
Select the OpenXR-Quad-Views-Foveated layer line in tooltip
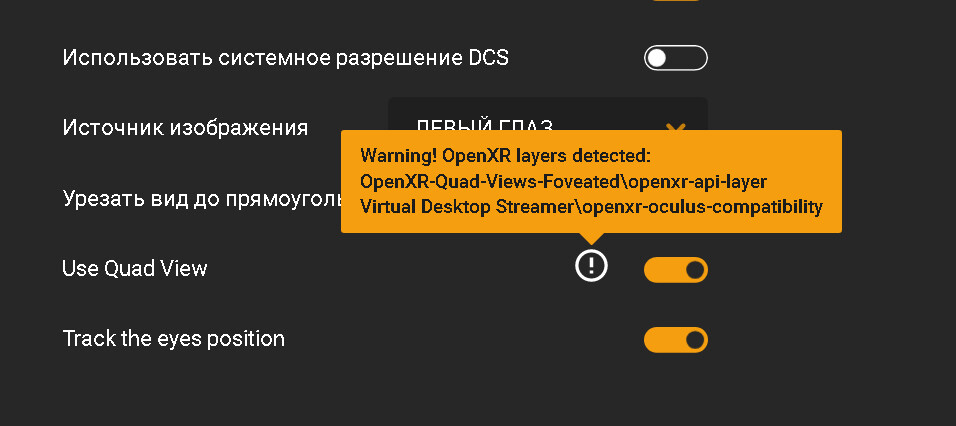563,182
